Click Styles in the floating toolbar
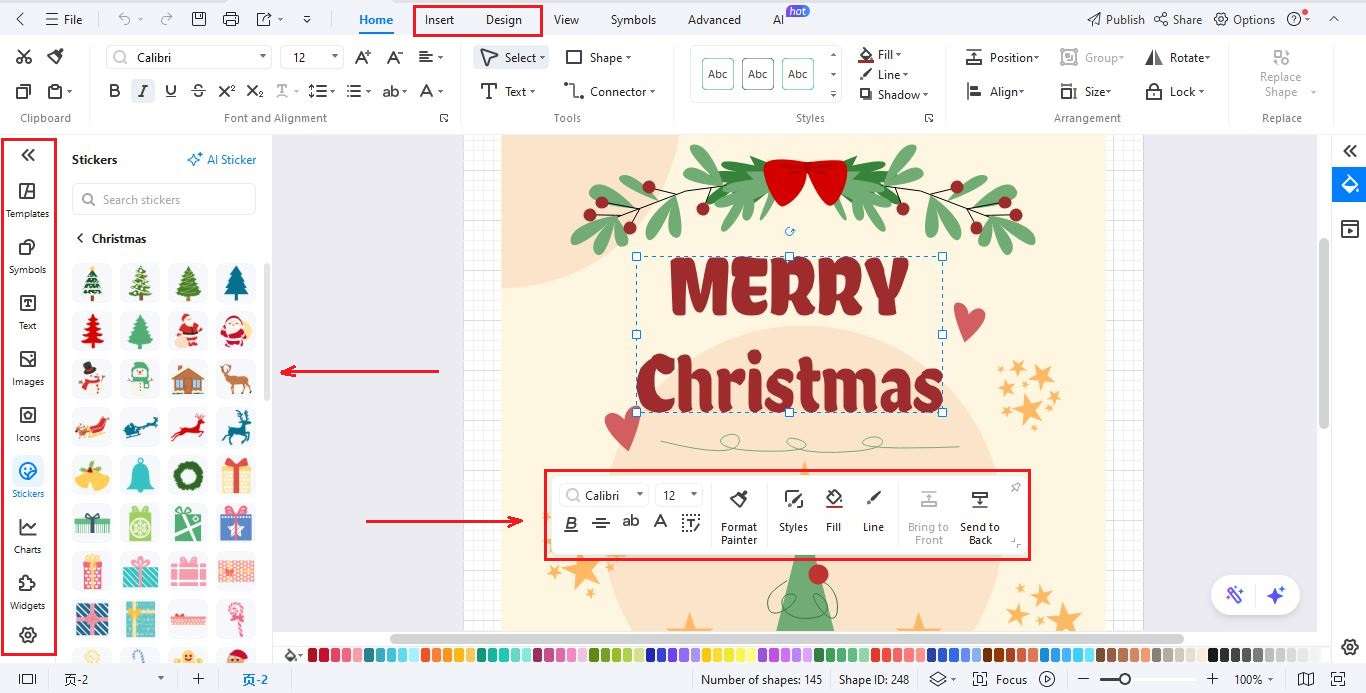 (x=793, y=511)
